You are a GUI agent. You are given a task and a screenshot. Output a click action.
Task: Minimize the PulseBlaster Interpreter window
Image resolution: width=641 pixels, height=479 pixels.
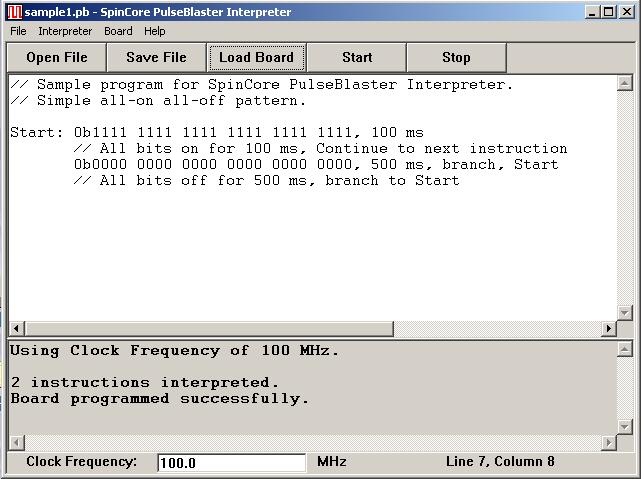tap(592, 12)
